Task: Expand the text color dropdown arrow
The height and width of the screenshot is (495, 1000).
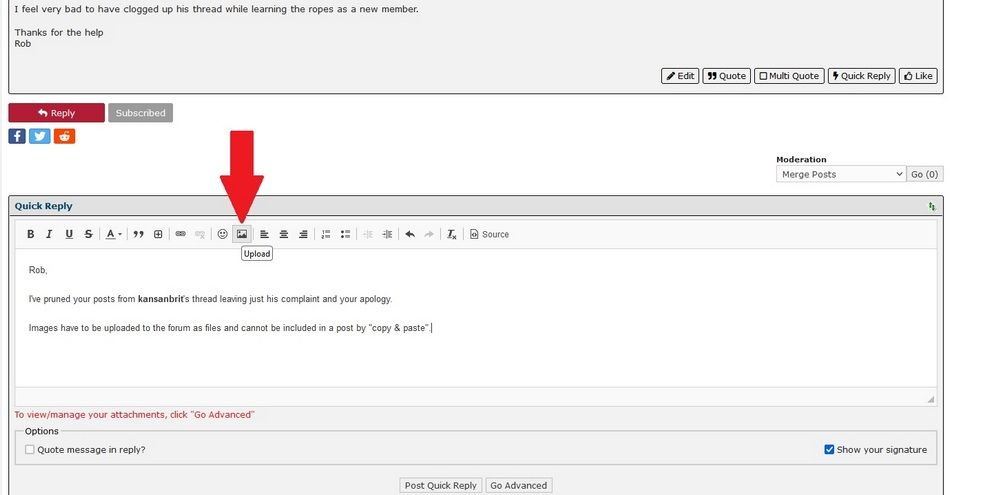Action: [x=121, y=235]
